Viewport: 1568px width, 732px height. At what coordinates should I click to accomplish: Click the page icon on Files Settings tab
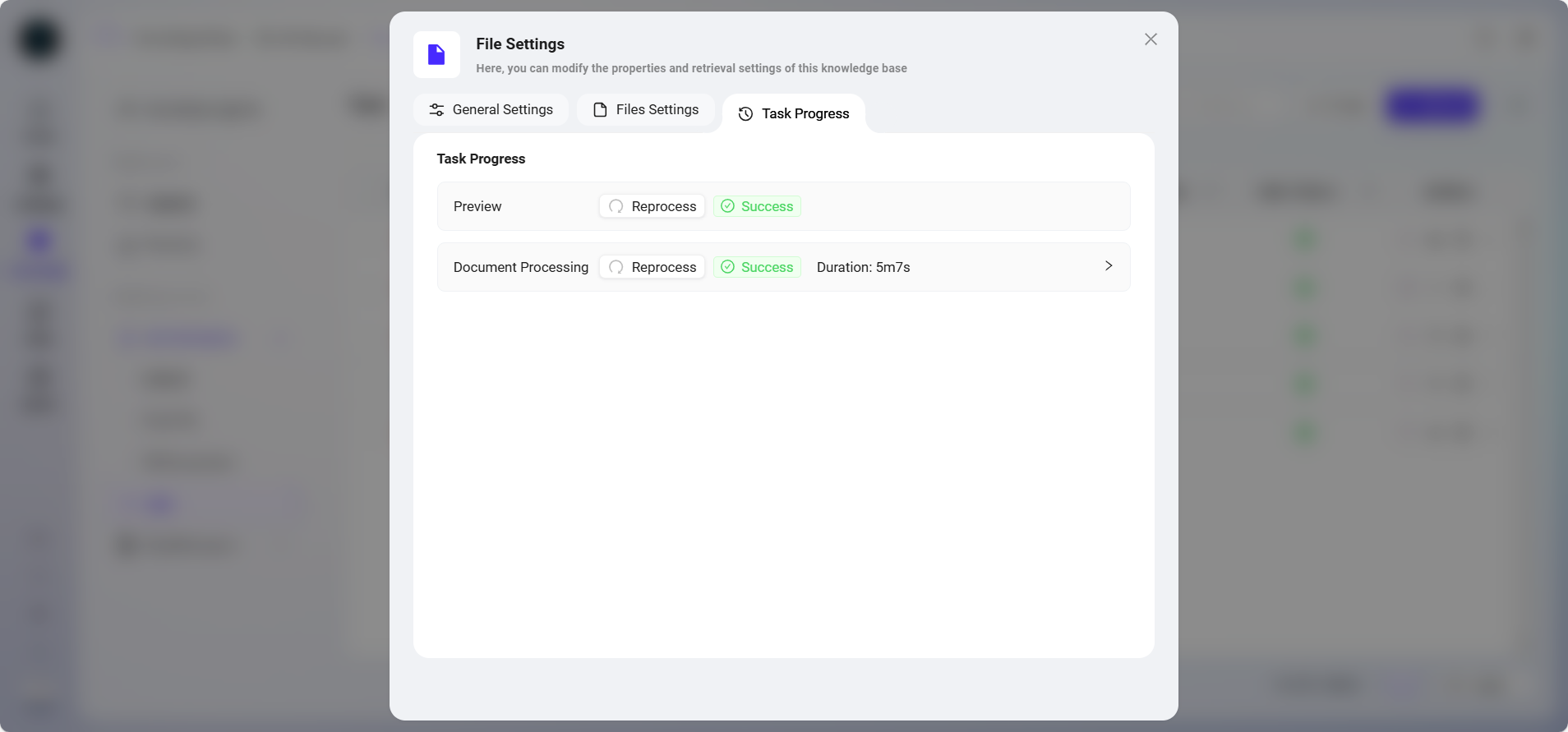(x=600, y=110)
